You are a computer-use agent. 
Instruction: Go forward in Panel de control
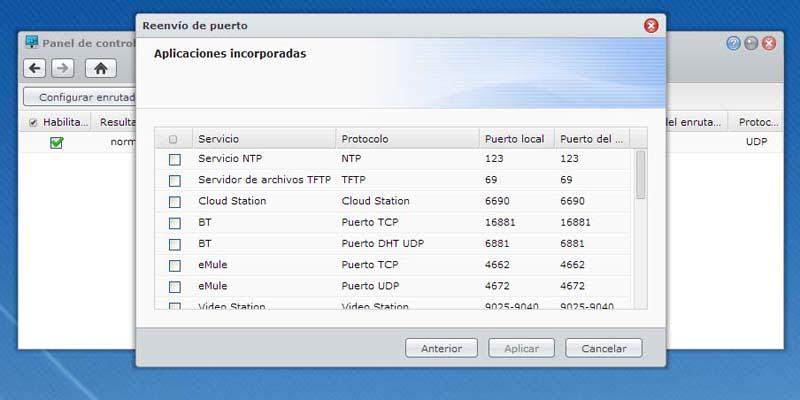pyautogui.click(x=63, y=68)
